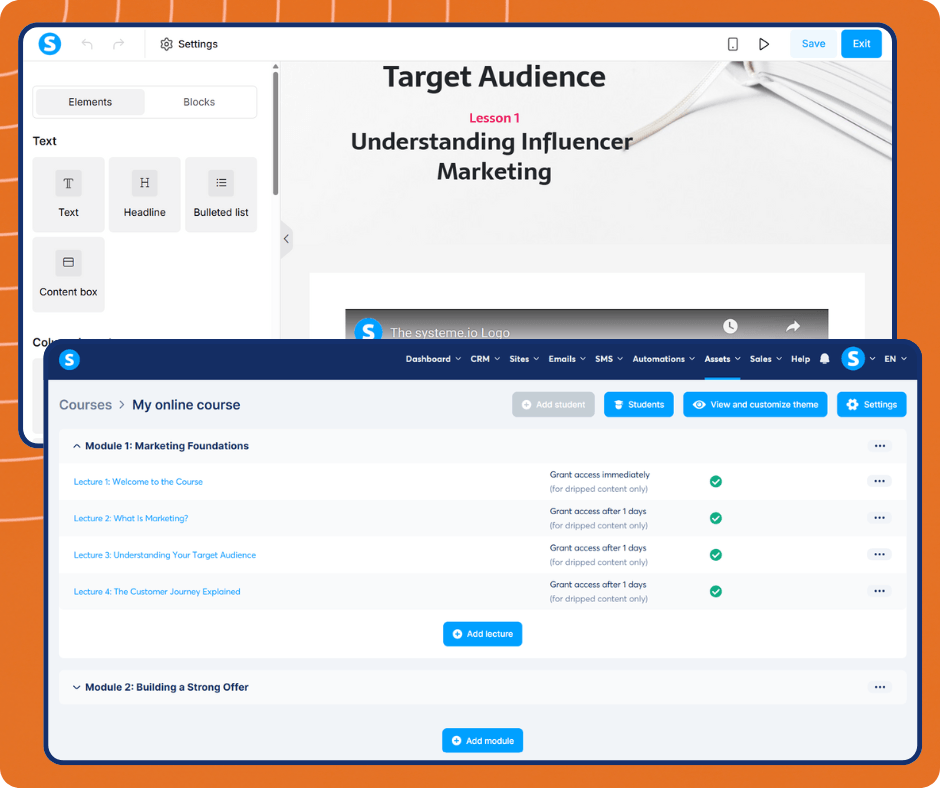This screenshot has height=788, width=940.
Task: Click the preview play icon in editor
Action: [x=764, y=44]
